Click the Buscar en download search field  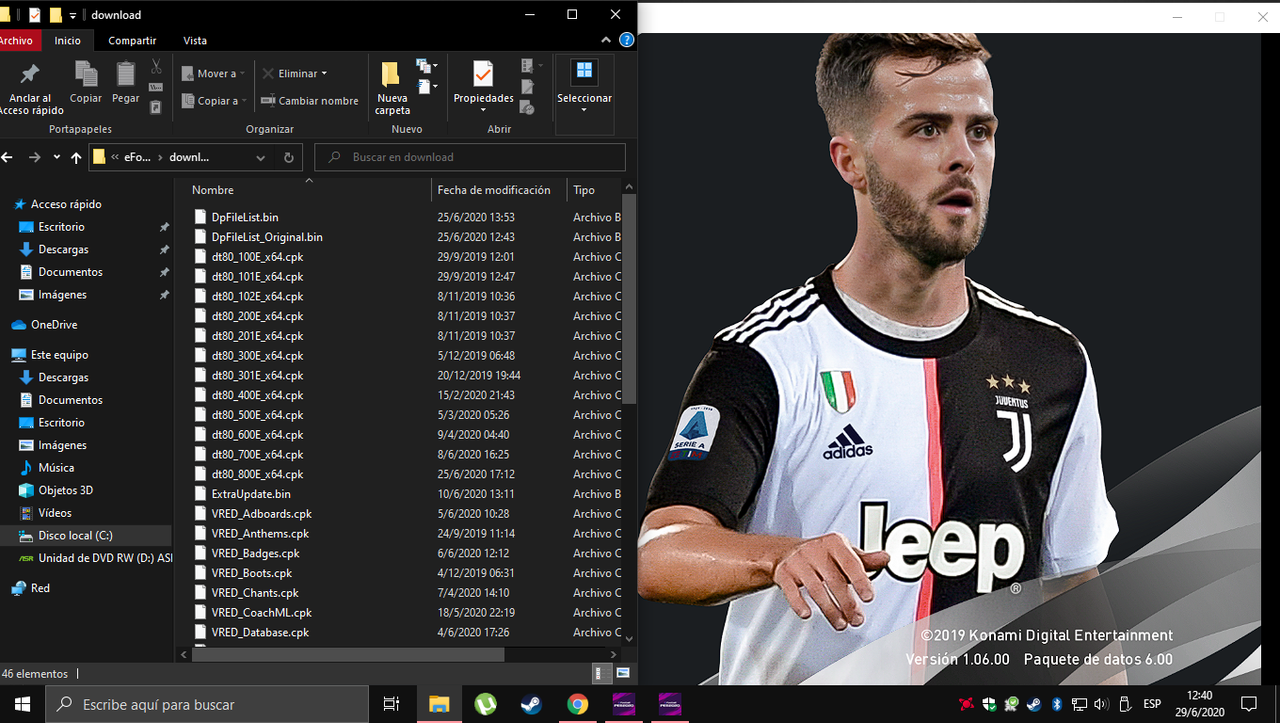pos(470,157)
